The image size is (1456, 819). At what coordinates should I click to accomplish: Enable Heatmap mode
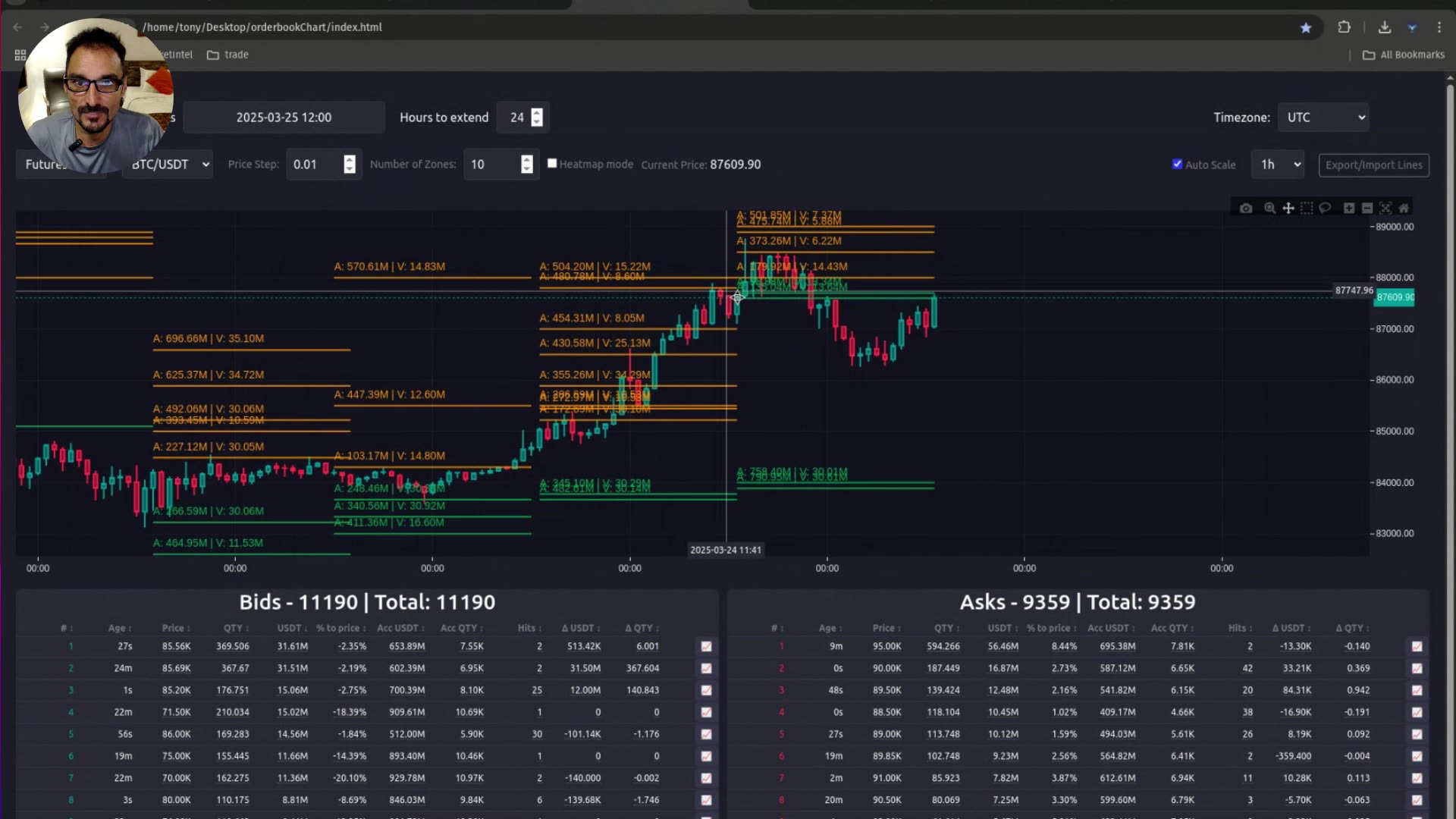click(552, 163)
